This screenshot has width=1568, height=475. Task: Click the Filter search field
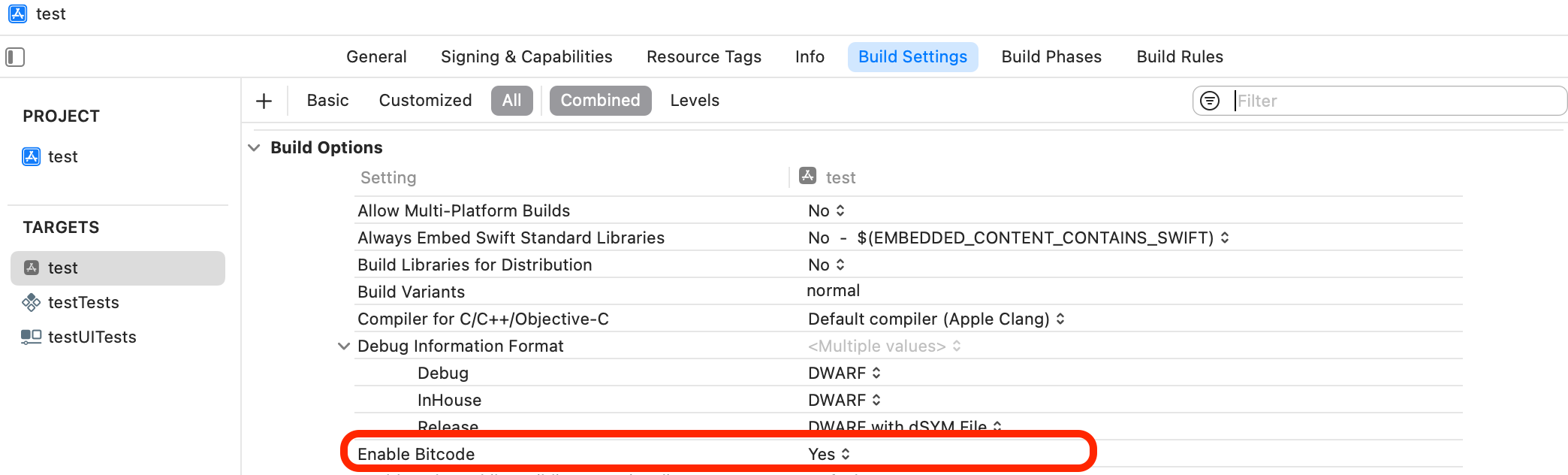pos(1397,101)
